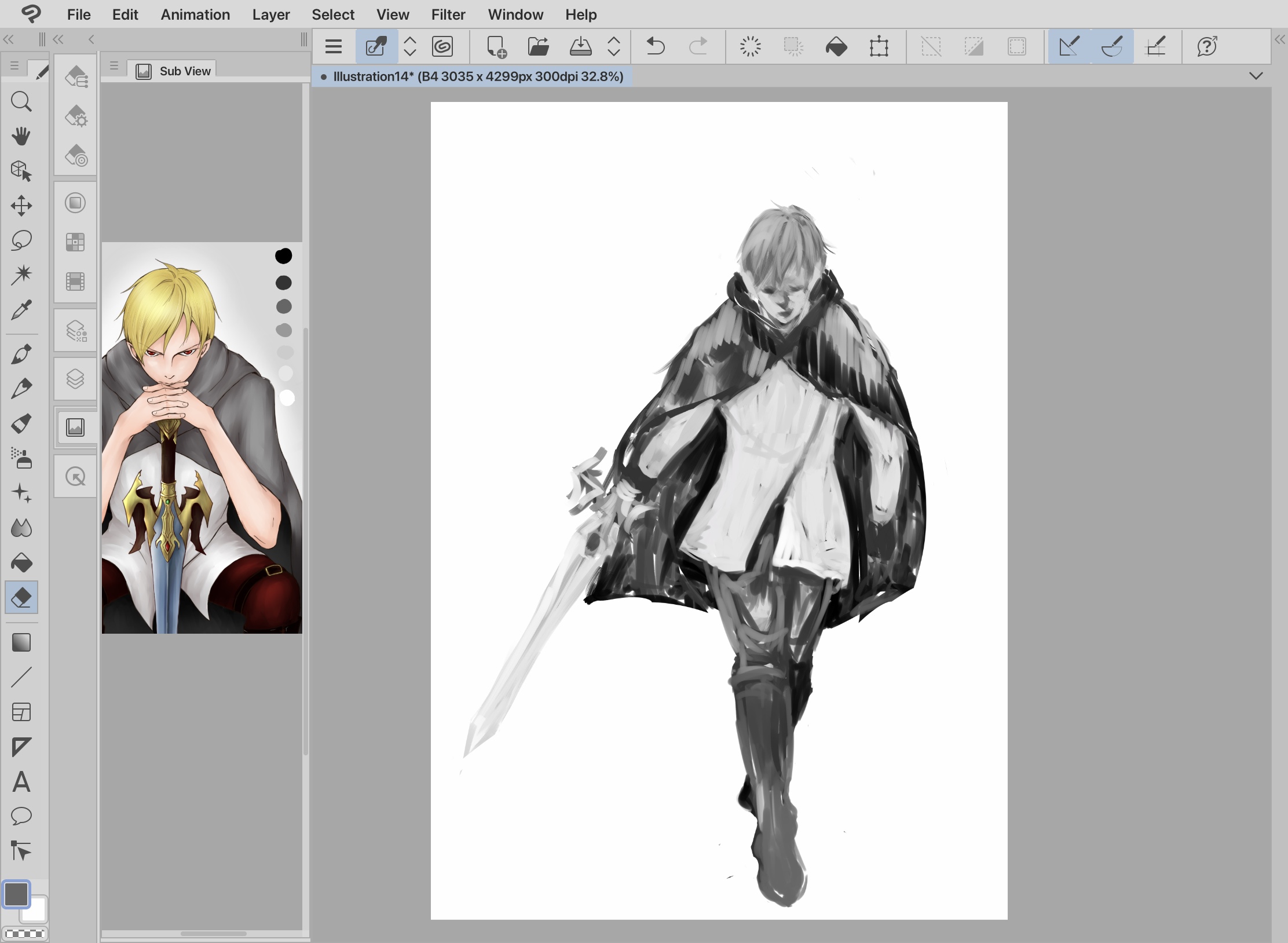Screen dimensions: 1288x943
Task: Select the Eyedropper tool
Action: [x=21, y=310]
